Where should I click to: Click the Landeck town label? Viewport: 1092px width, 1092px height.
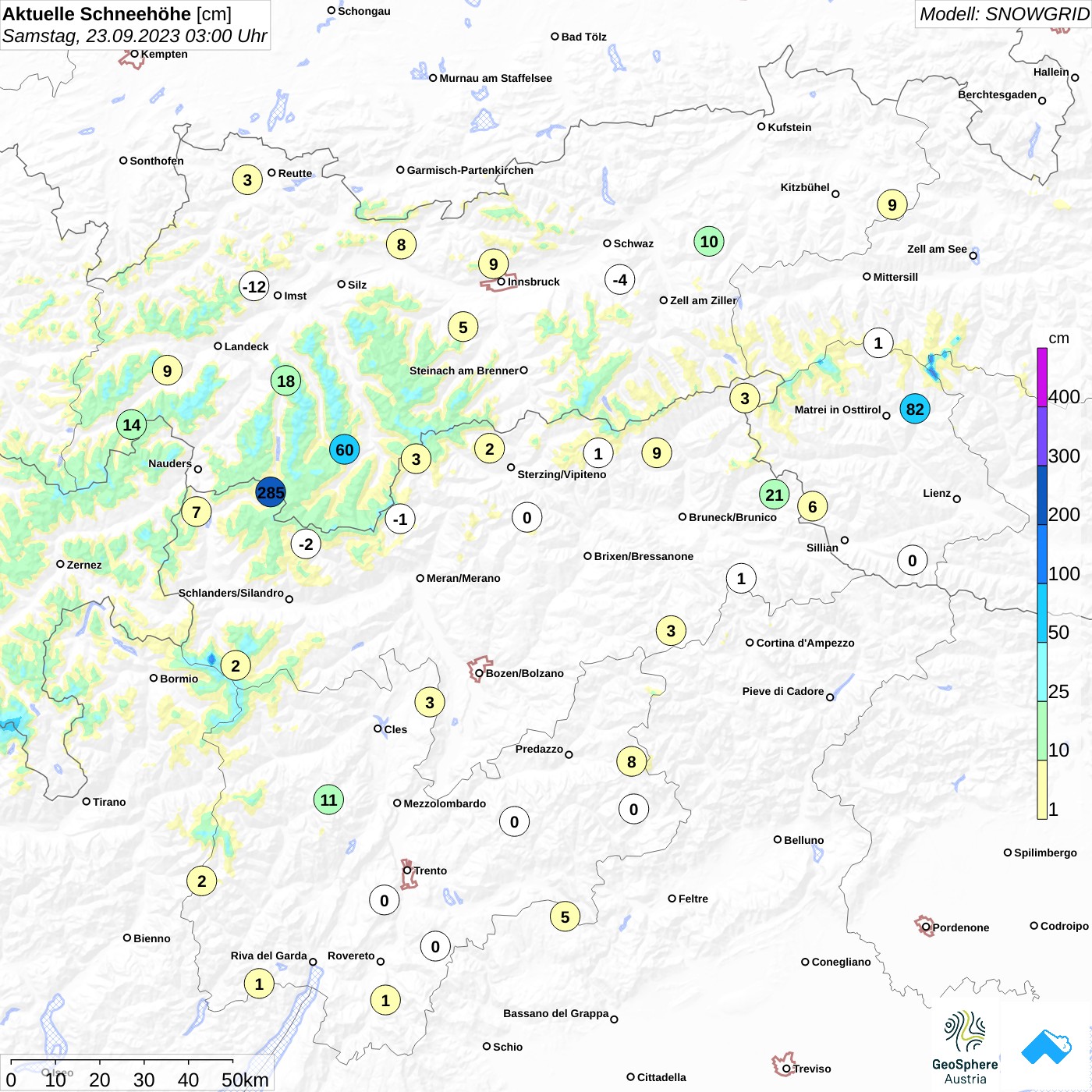[x=246, y=346]
